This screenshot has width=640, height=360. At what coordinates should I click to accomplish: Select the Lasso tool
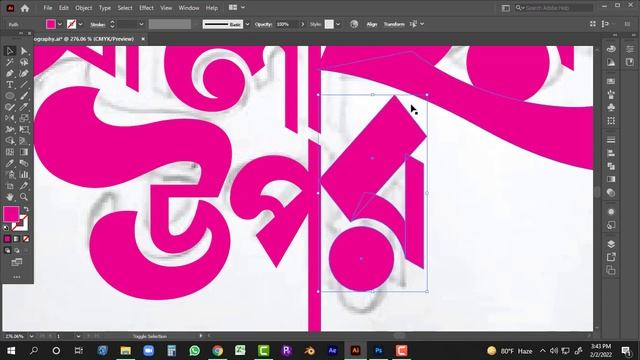tap(24, 62)
